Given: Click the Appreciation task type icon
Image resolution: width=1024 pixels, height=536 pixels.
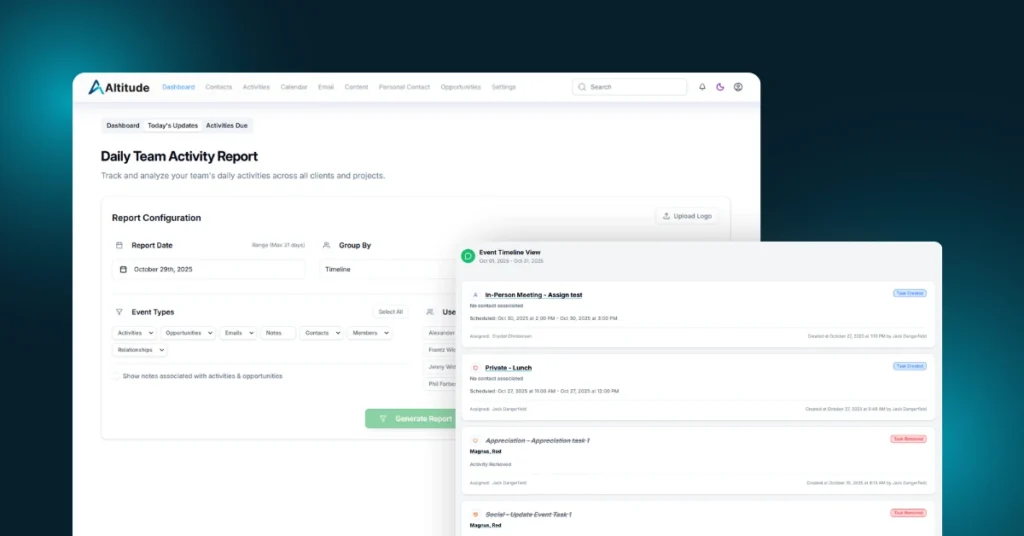Looking at the screenshot, I should (475, 441).
